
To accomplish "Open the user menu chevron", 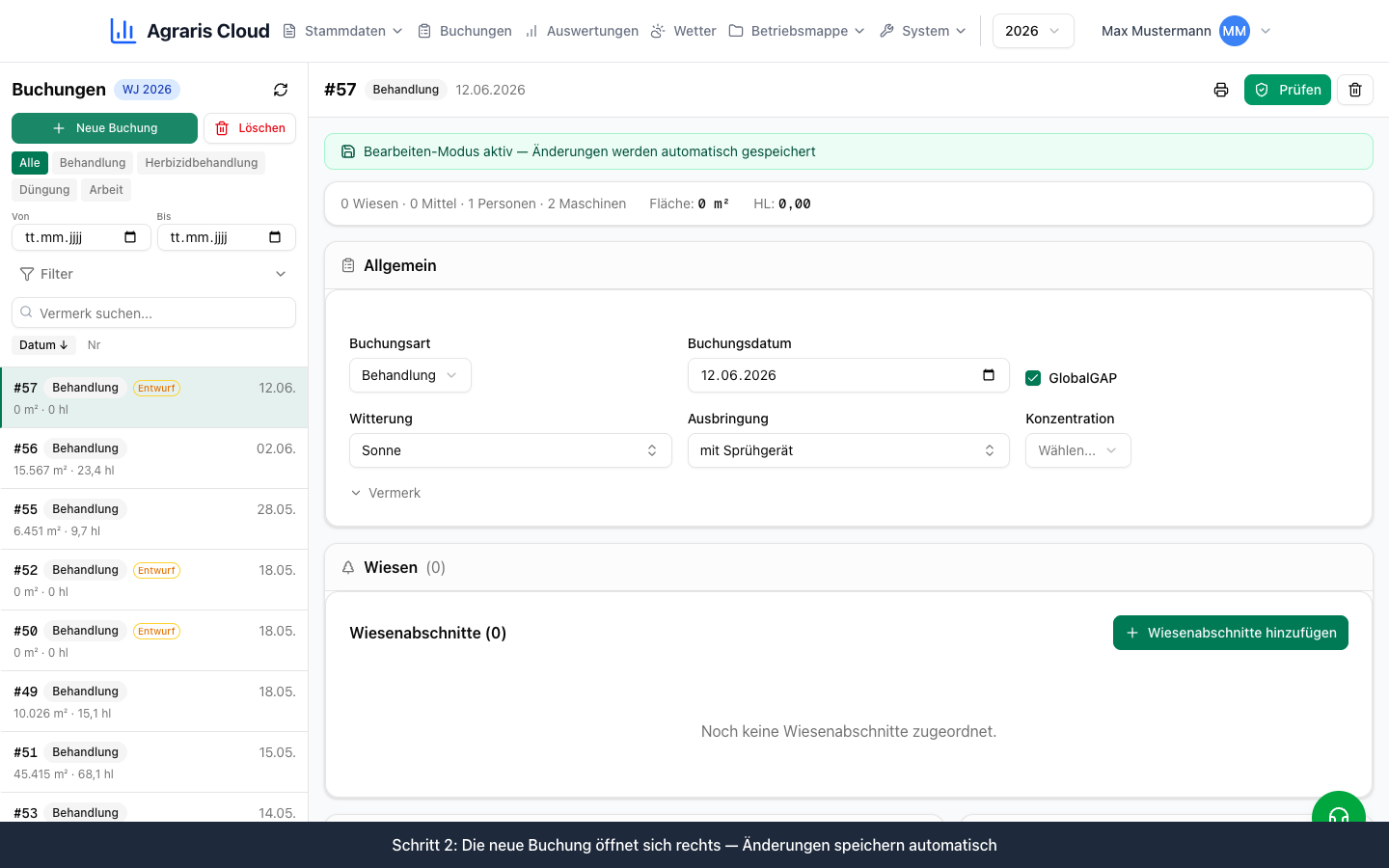I will point(1266,31).
